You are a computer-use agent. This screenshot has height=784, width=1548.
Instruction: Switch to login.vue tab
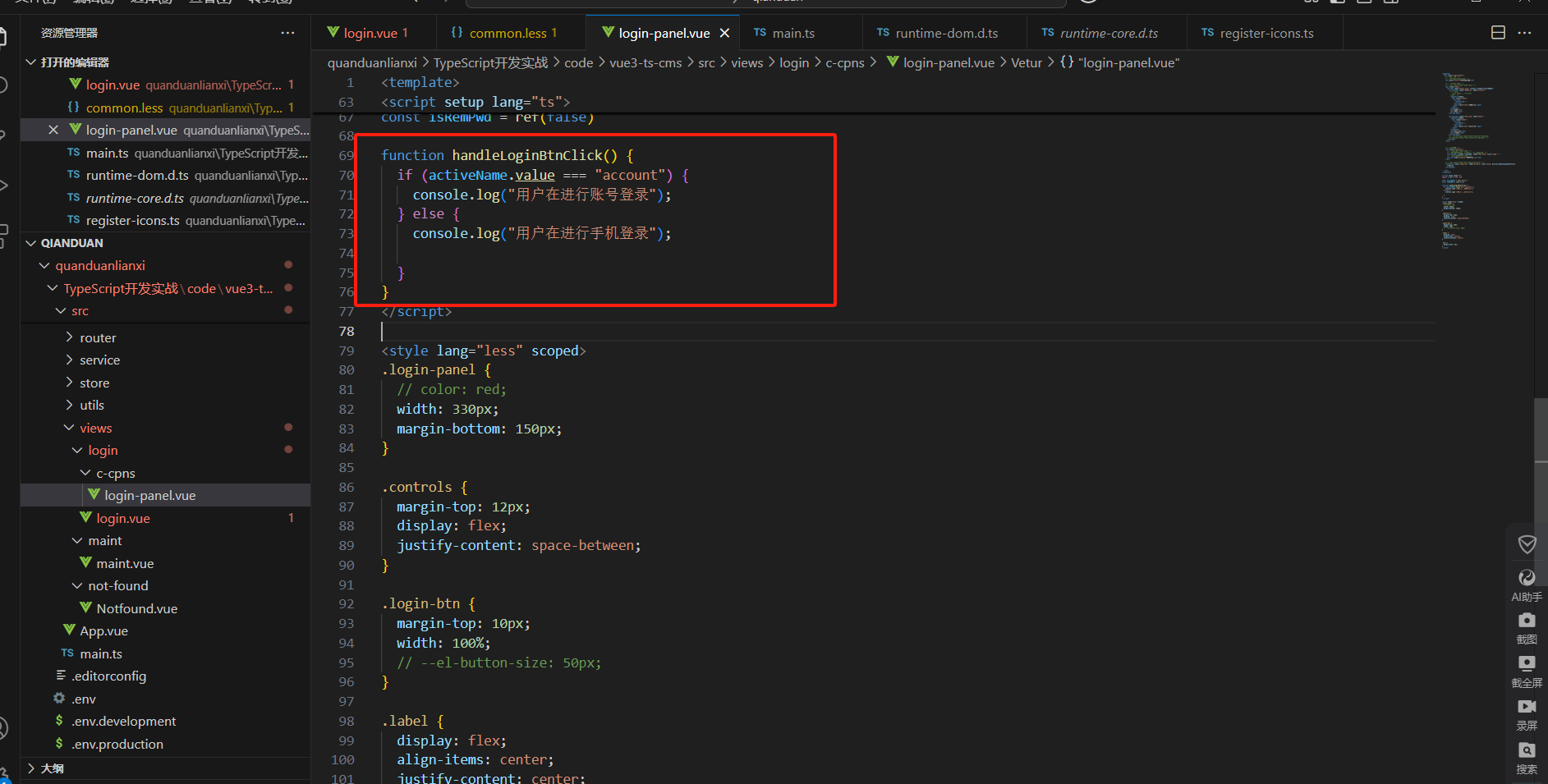(x=374, y=33)
